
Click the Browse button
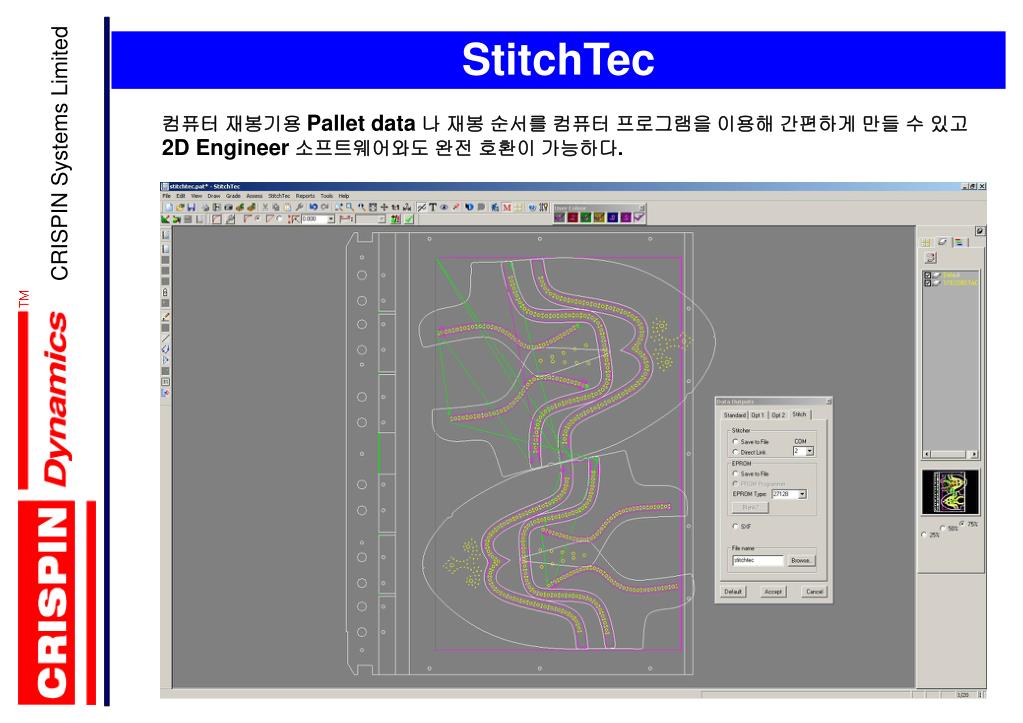[x=801, y=561]
